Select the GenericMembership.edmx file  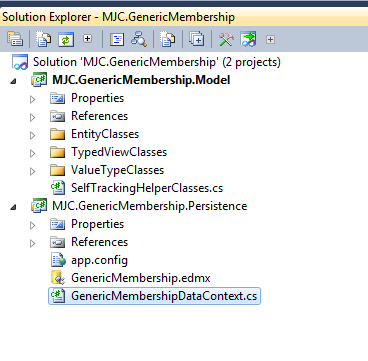(x=140, y=278)
